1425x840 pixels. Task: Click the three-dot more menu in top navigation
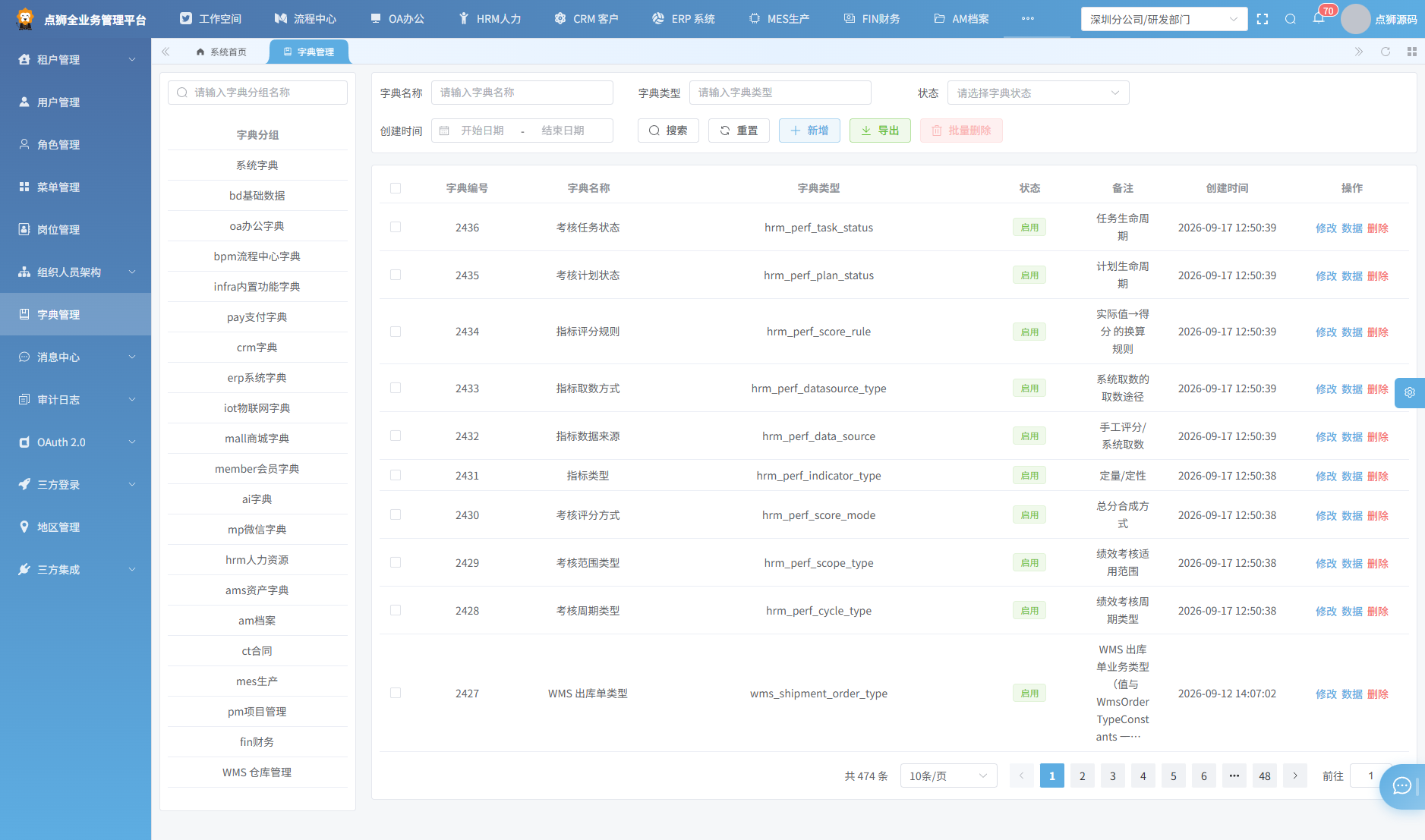(1028, 18)
